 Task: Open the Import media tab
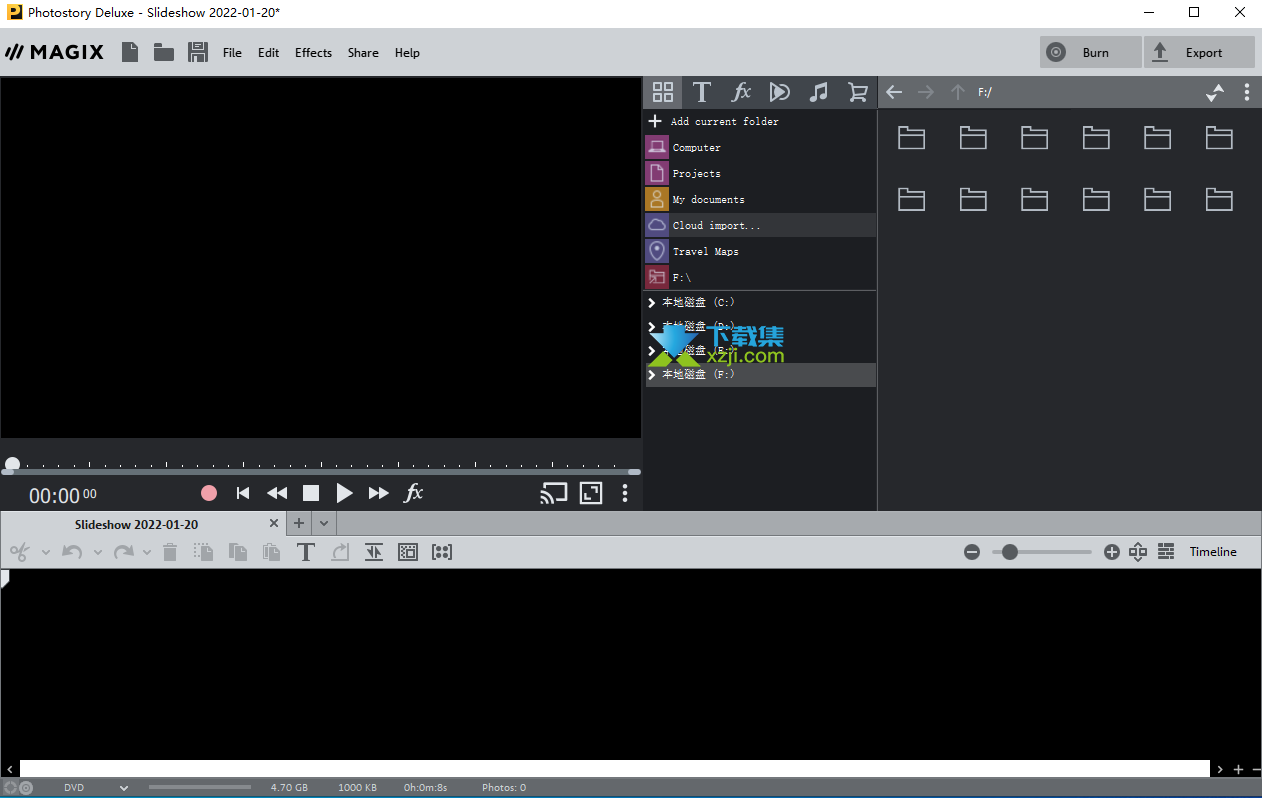coord(663,92)
